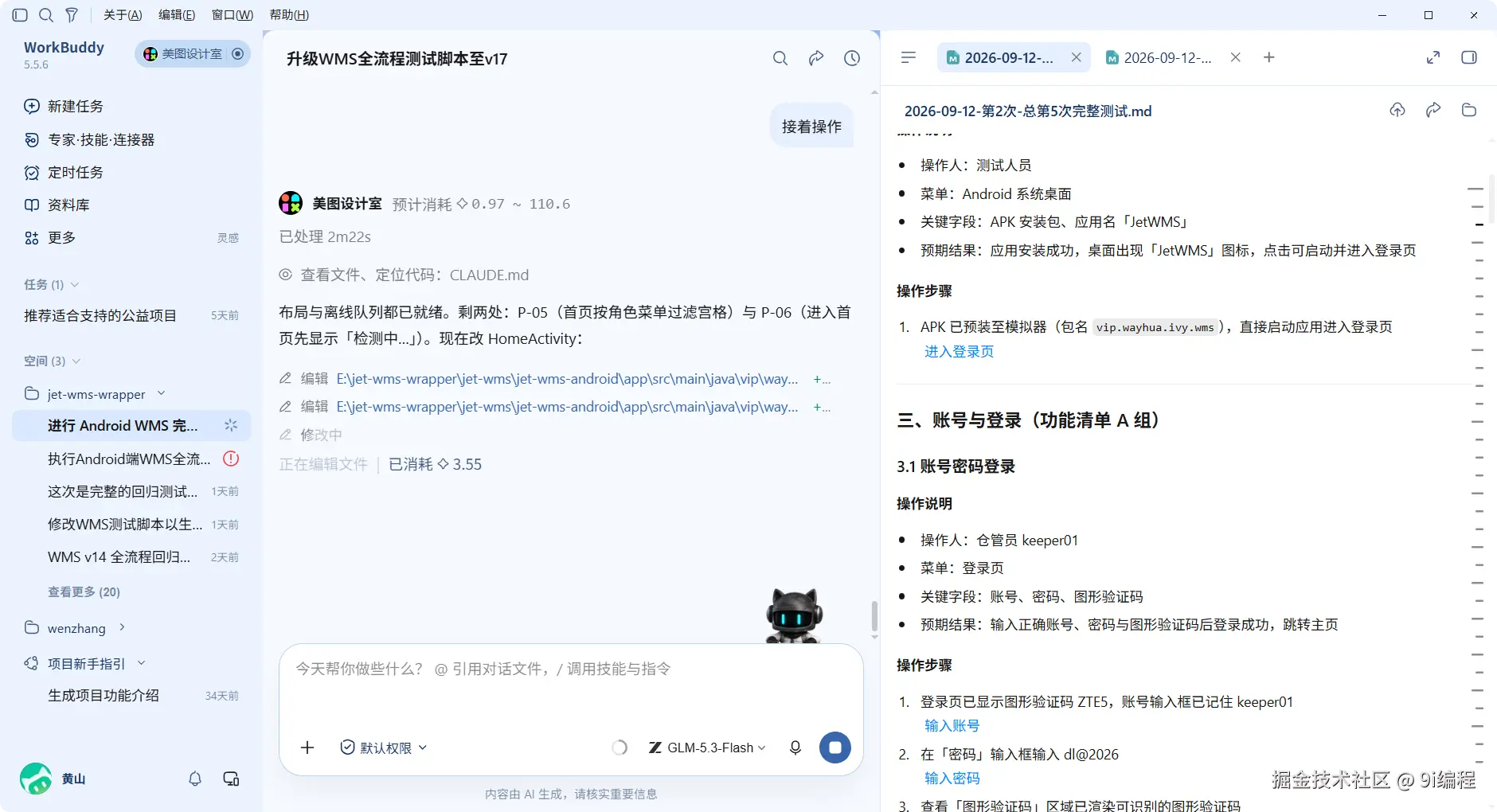1497x812 pixels.
Task: Search within the conversation
Action: (x=780, y=58)
